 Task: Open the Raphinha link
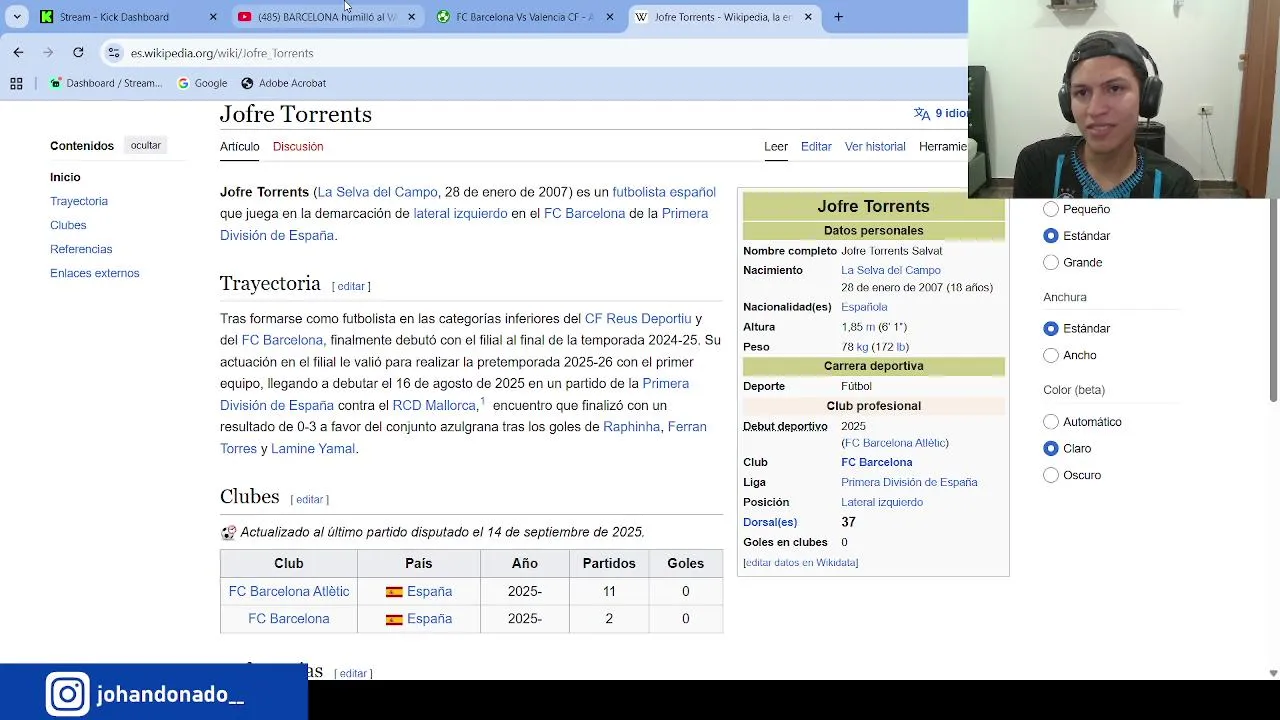[x=631, y=426]
